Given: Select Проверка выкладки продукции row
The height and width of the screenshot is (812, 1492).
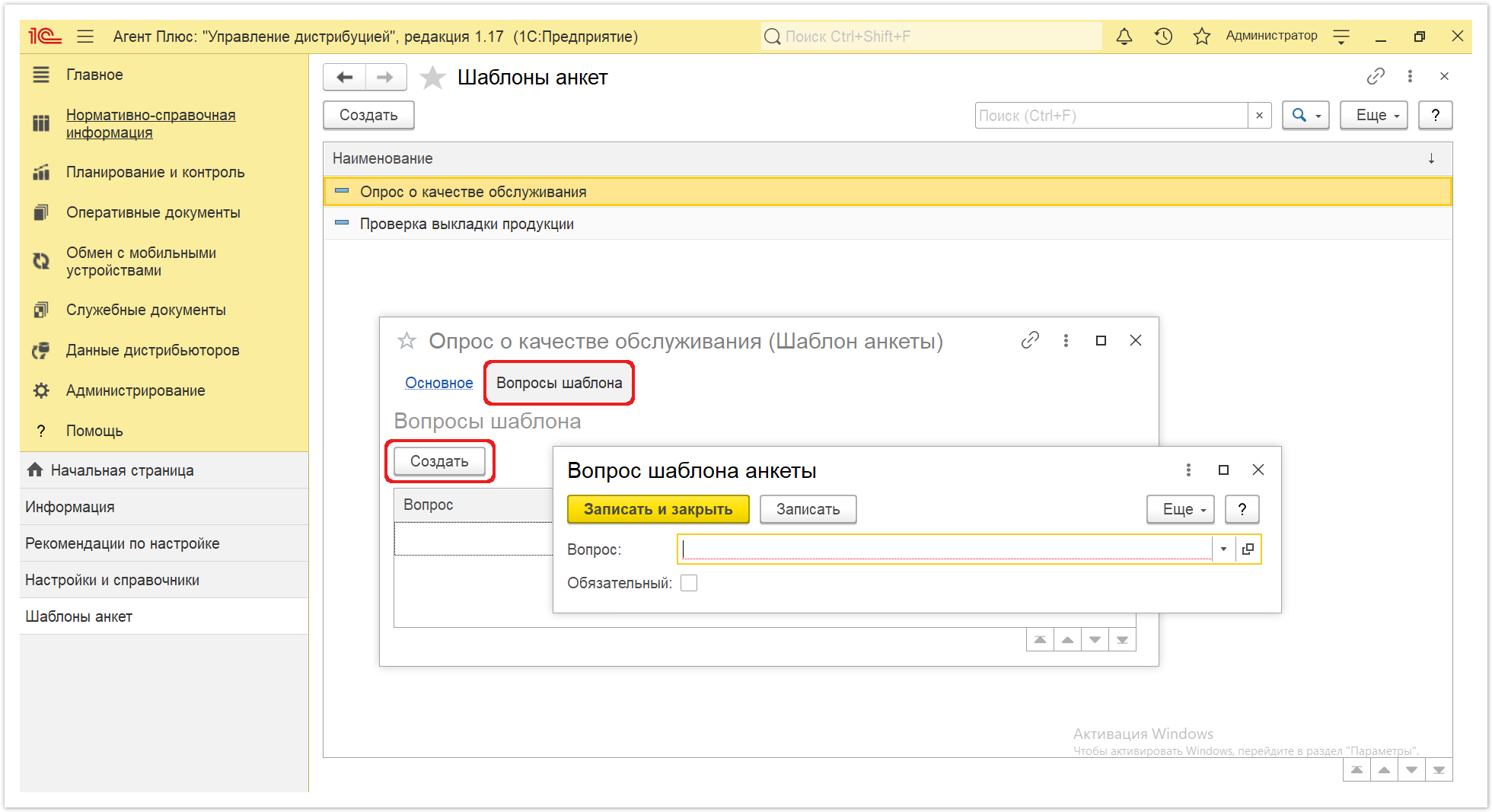Looking at the screenshot, I should [888, 224].
